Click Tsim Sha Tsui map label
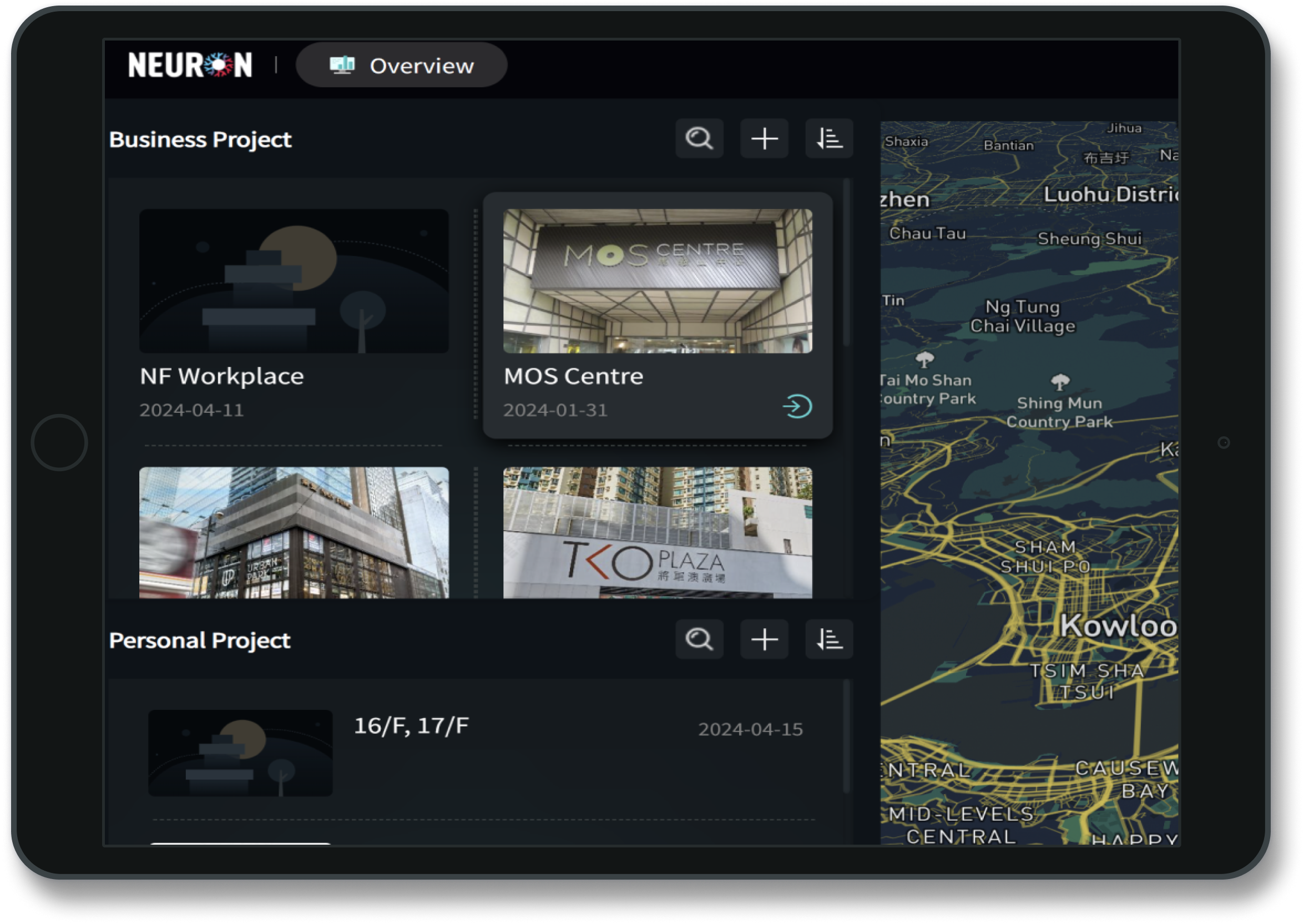 pyautogui.click(x=1086, y=681)
